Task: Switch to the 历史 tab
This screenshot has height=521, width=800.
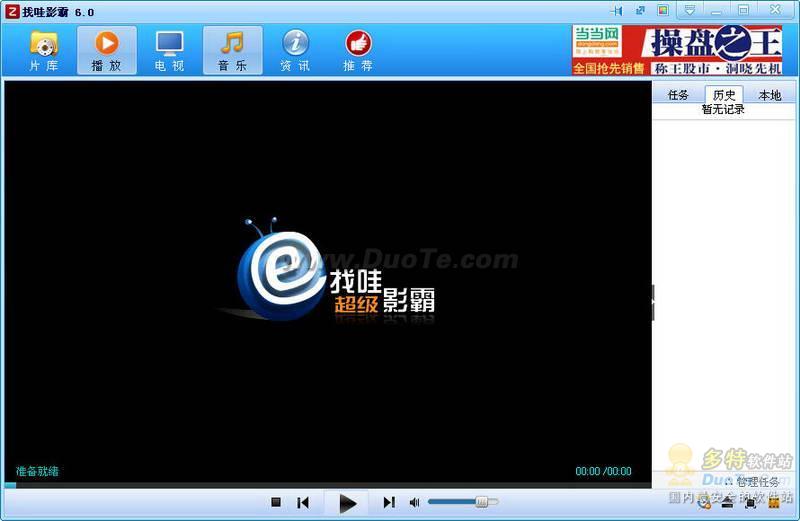Action: coord(724,95)
